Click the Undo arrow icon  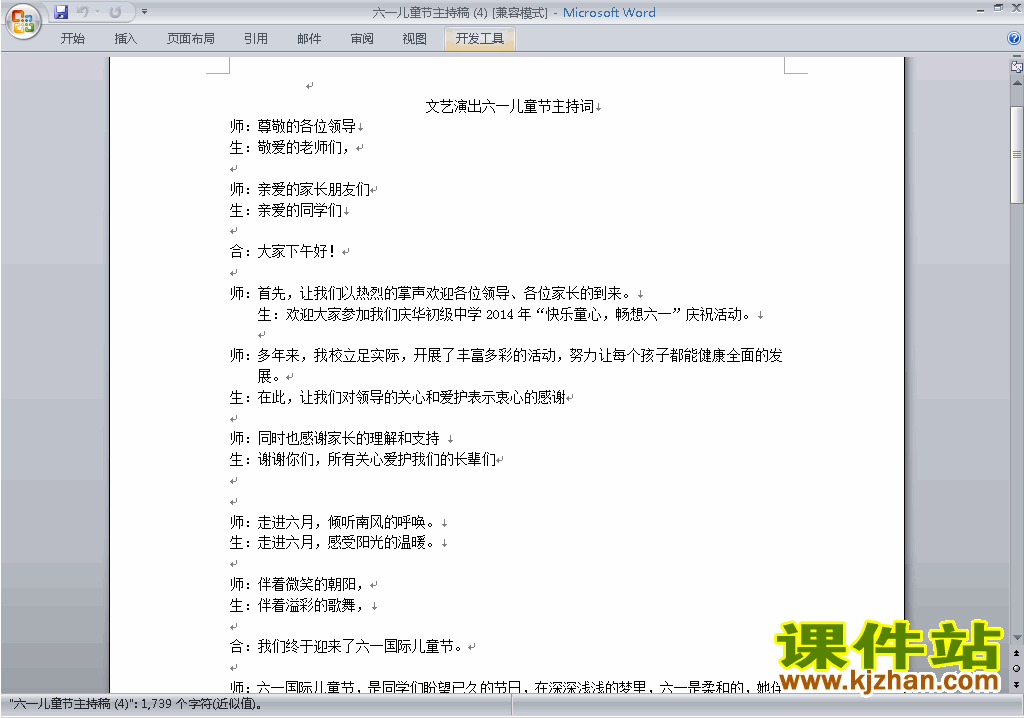coord(83,12)
